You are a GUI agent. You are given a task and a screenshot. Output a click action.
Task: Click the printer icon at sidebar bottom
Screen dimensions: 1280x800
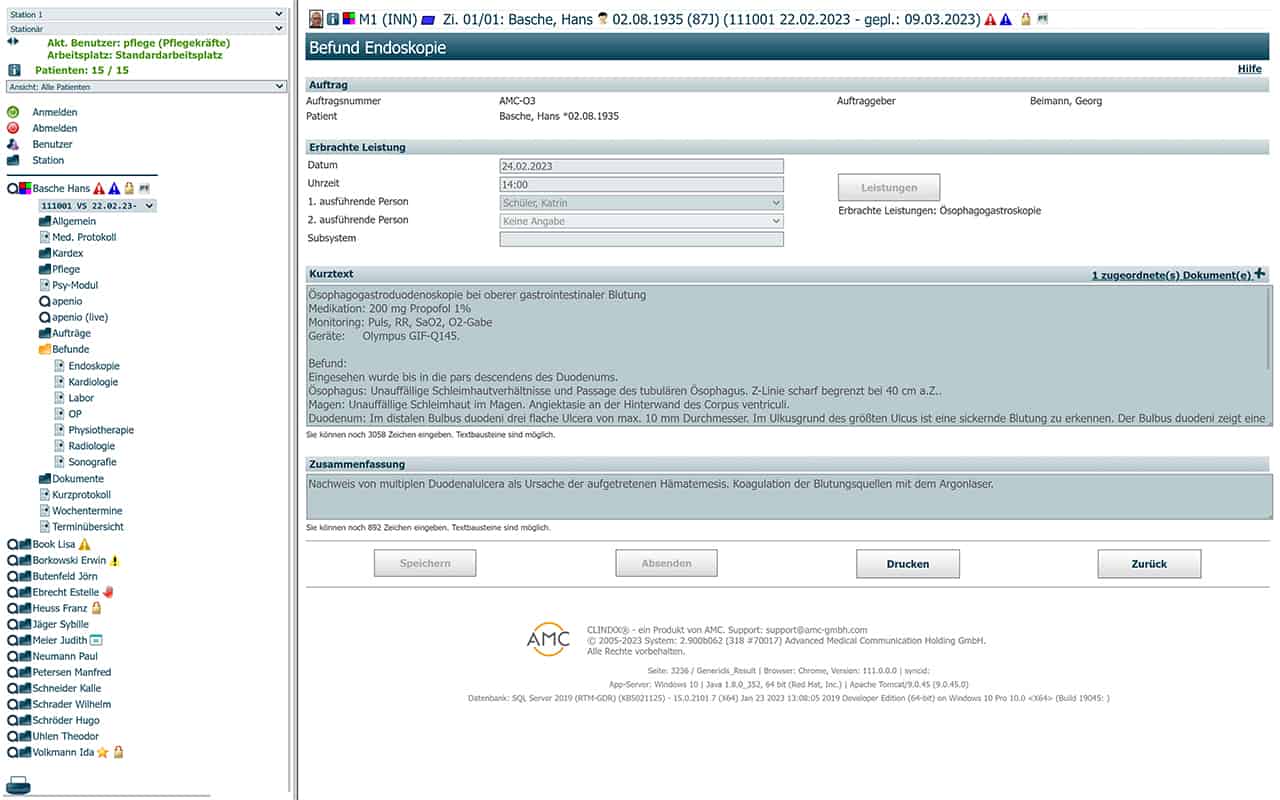[x=18, y=783]
